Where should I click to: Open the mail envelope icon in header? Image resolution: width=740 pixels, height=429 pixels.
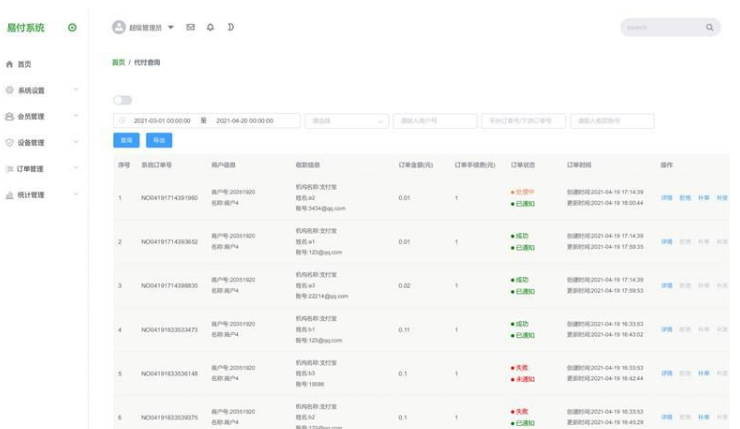pos(191,27)
